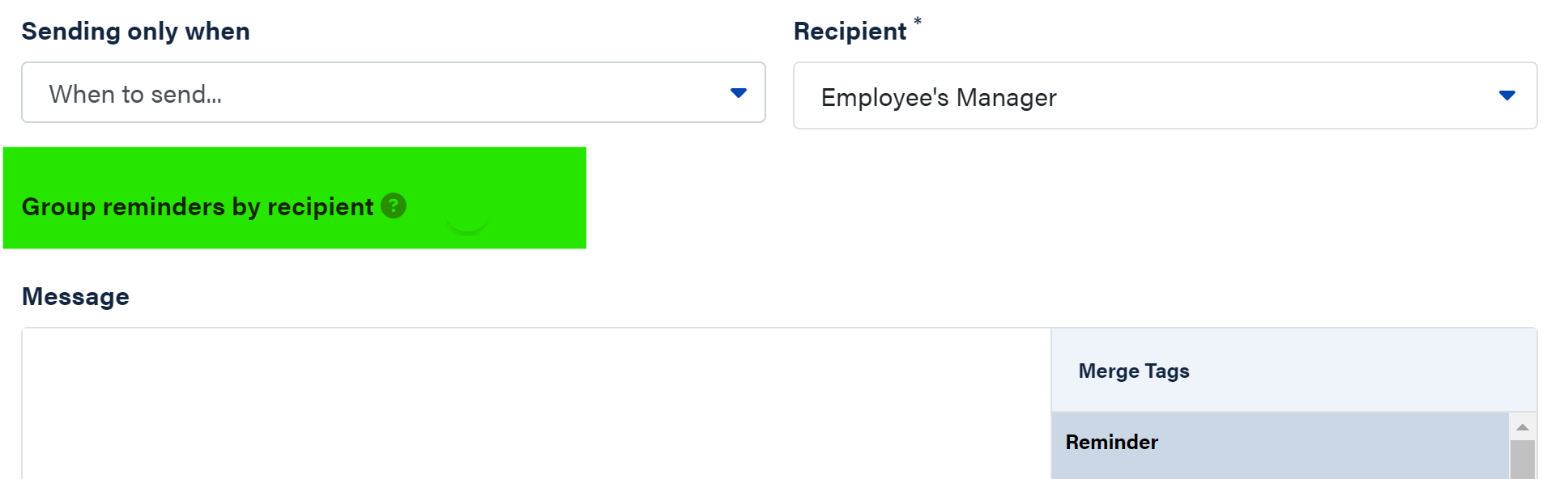Image resolution: width=1568 pixels, height=479 pixels.
Task: Click the Sending only when label
Action: click(135, 32)
